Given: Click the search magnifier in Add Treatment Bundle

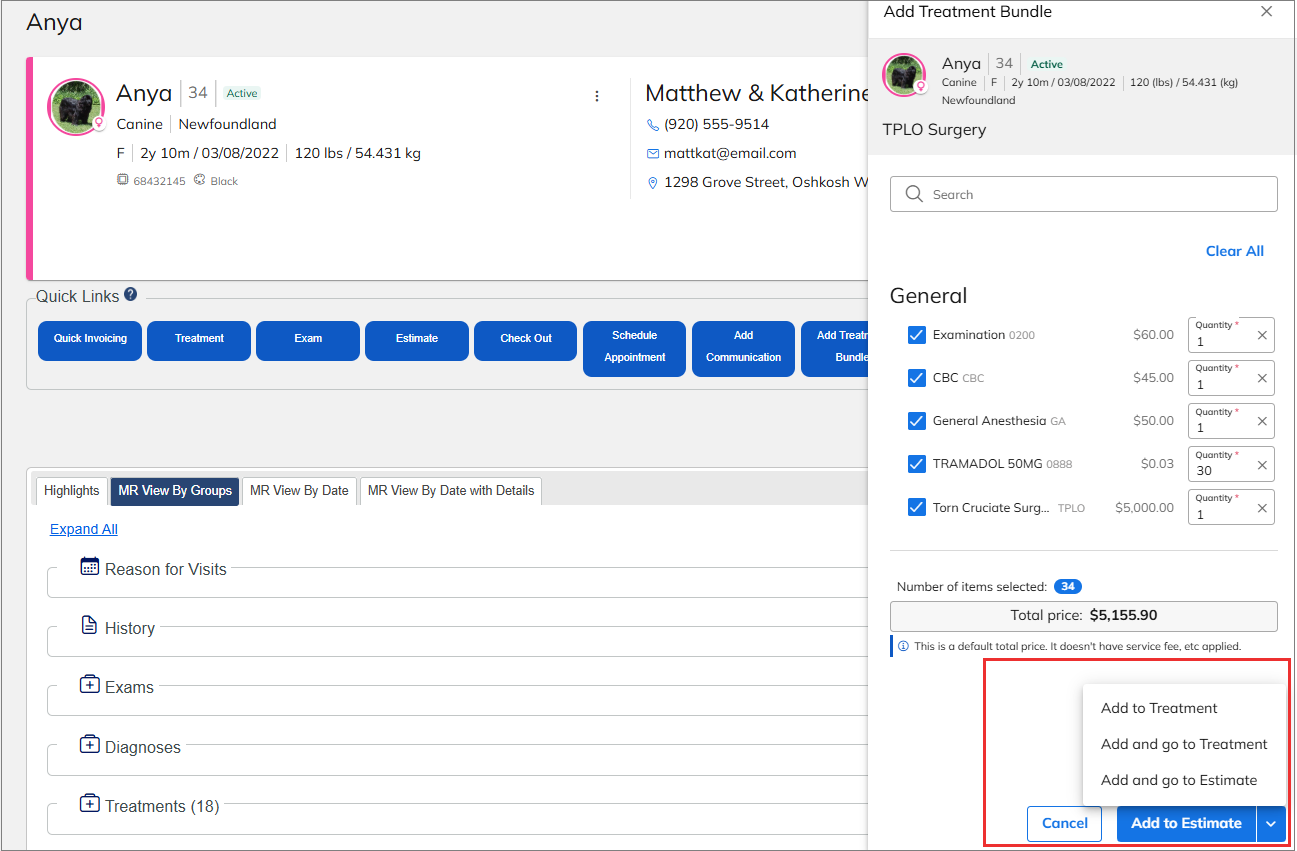Looking at the screenshot, I should pos(914,194).
